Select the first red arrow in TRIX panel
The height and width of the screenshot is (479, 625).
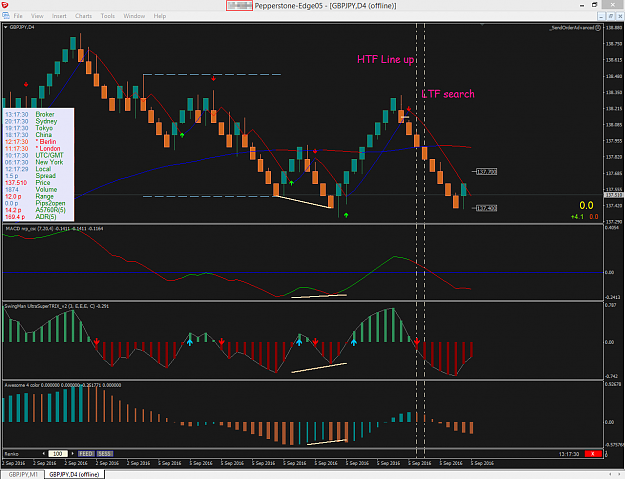(x=96, y=342)
